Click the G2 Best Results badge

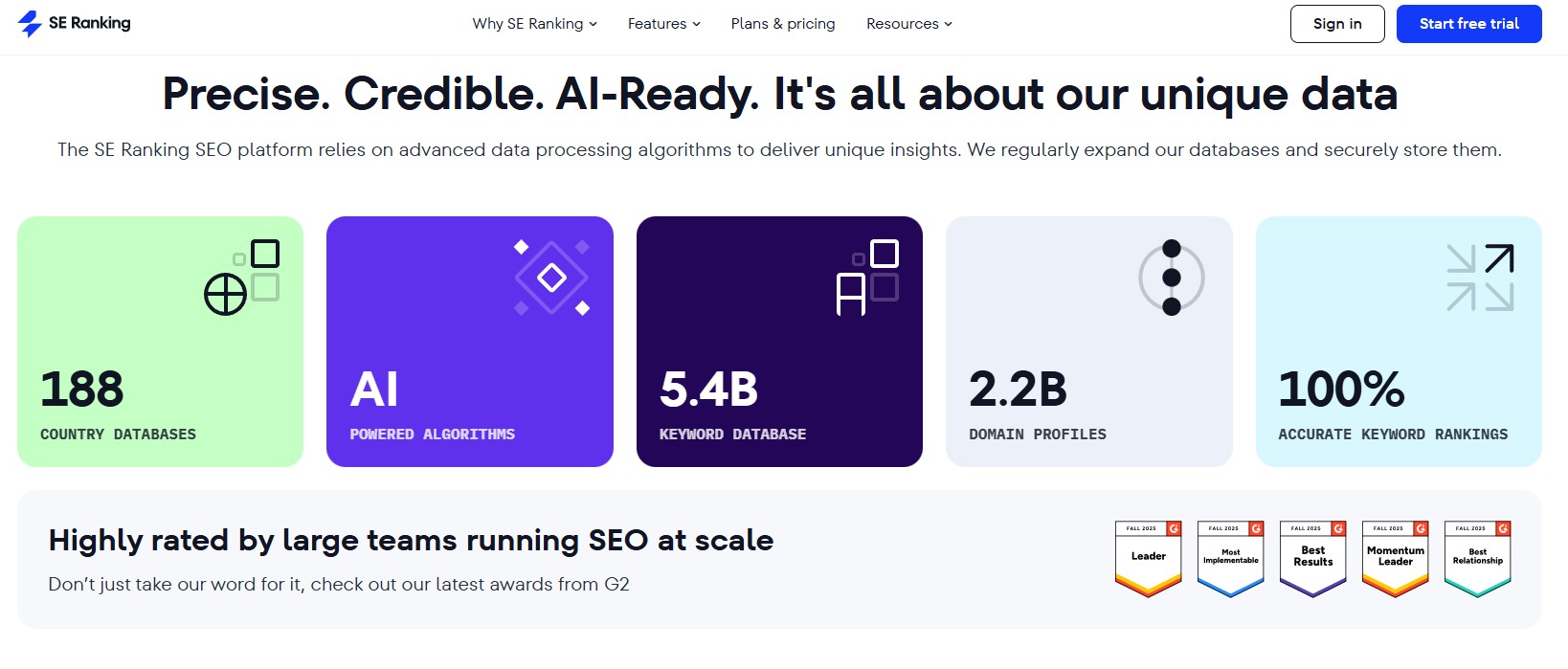click(x=1312, y=559)
